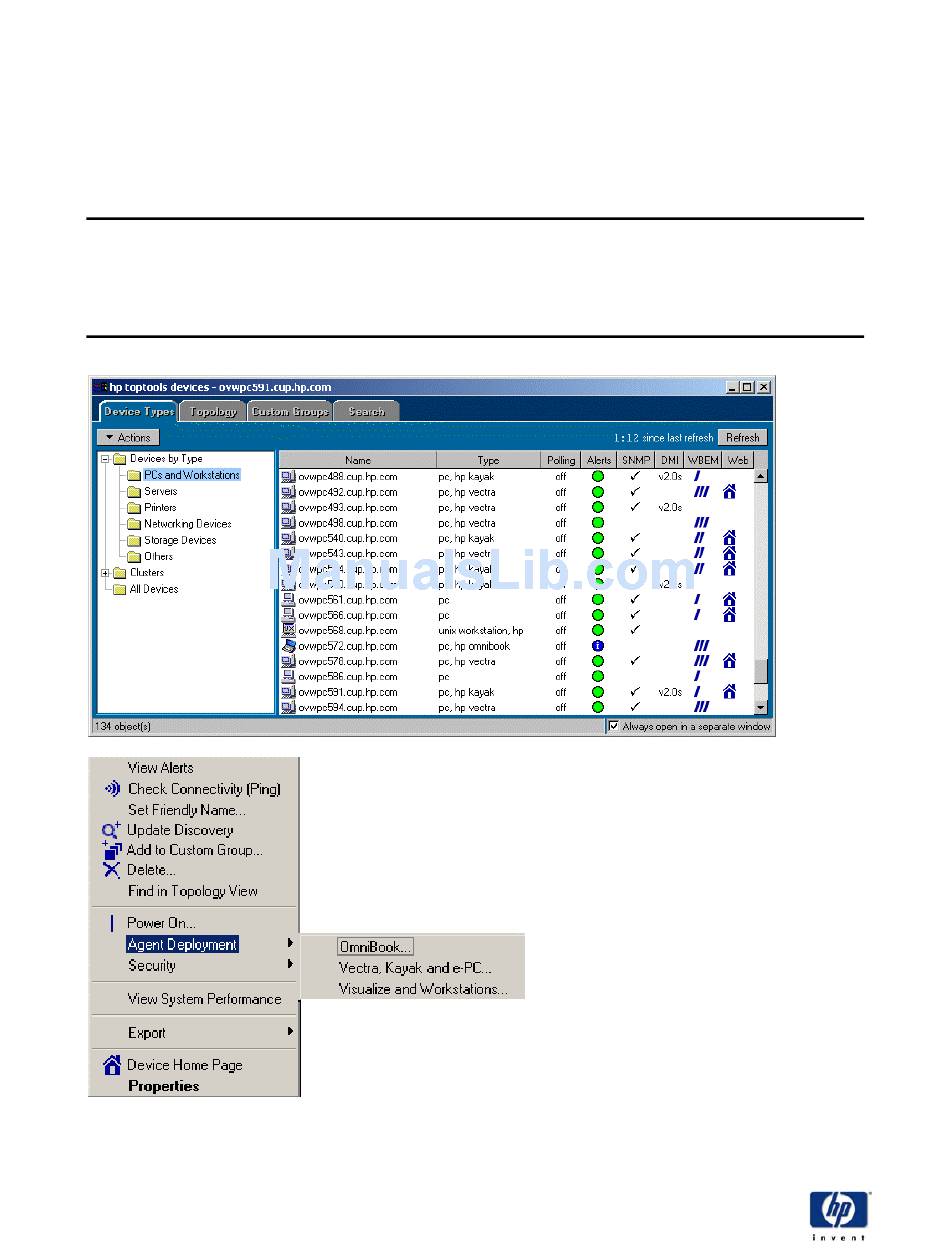Choose Find in Topology View entry
The height and width of the screenshot is (1248, 950).
(192, 891)
